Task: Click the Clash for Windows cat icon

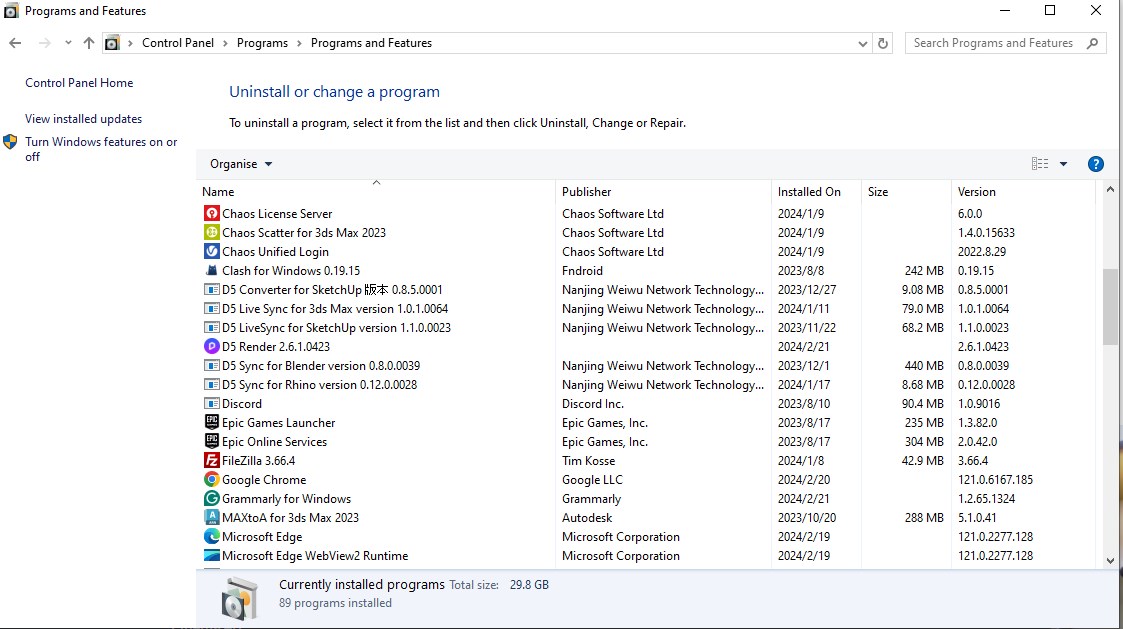Action: pyautogui.click(x=211, y=270)
